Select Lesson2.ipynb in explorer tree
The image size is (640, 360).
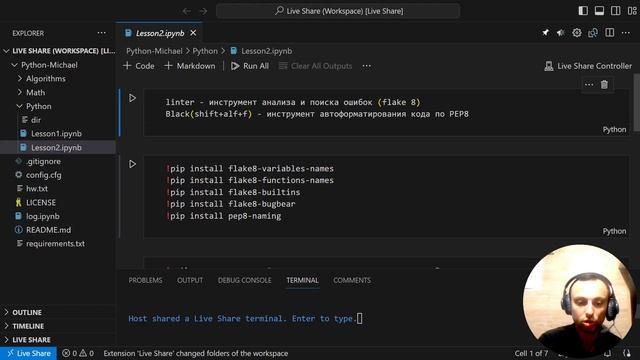point(58,147)
